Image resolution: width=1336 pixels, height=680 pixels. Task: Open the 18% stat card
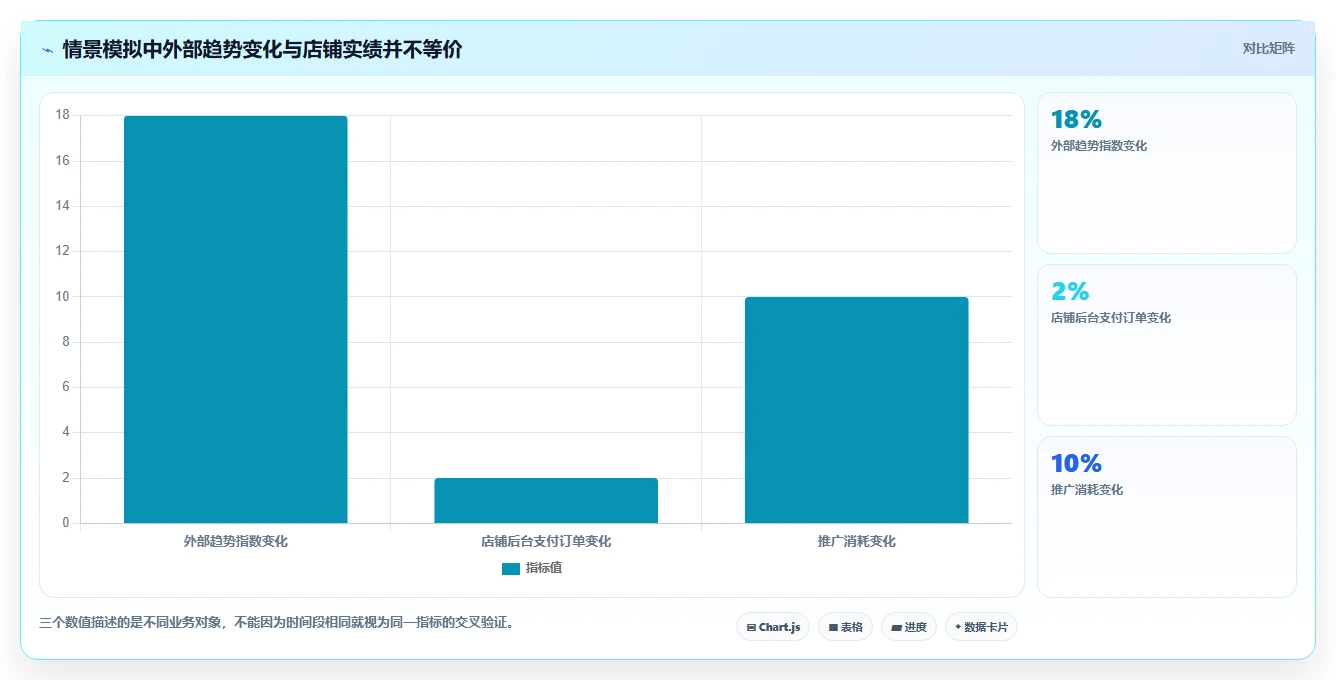(x=1167, y=173)
